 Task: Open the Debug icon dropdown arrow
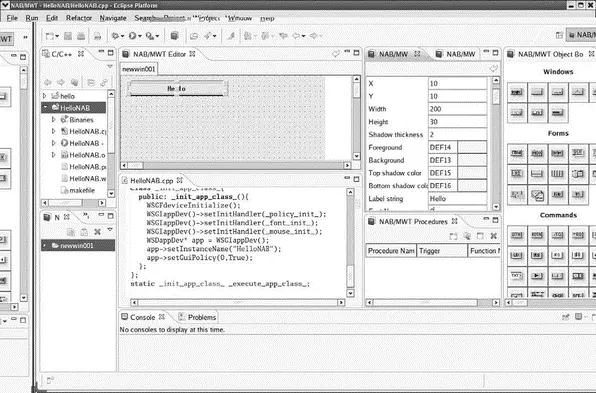(x=122, y=36)
